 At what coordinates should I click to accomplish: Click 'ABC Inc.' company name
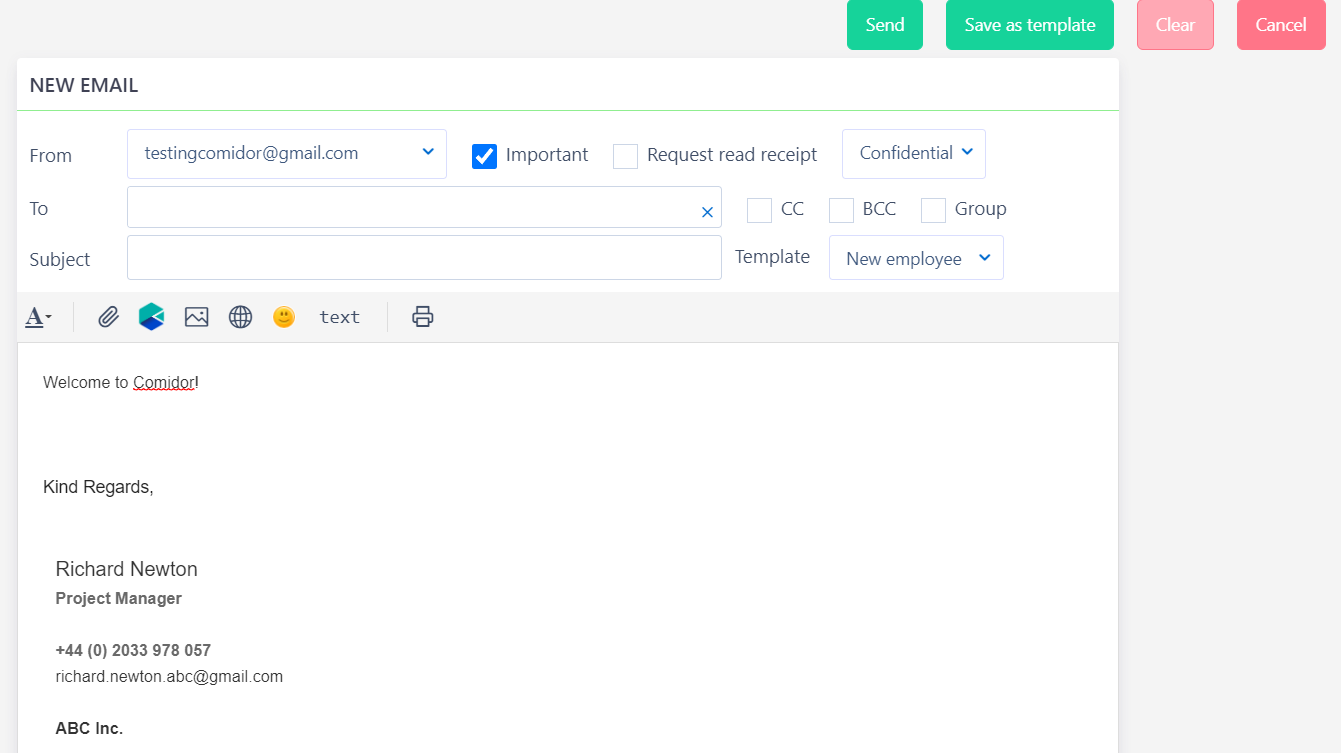tap(89, 728)
